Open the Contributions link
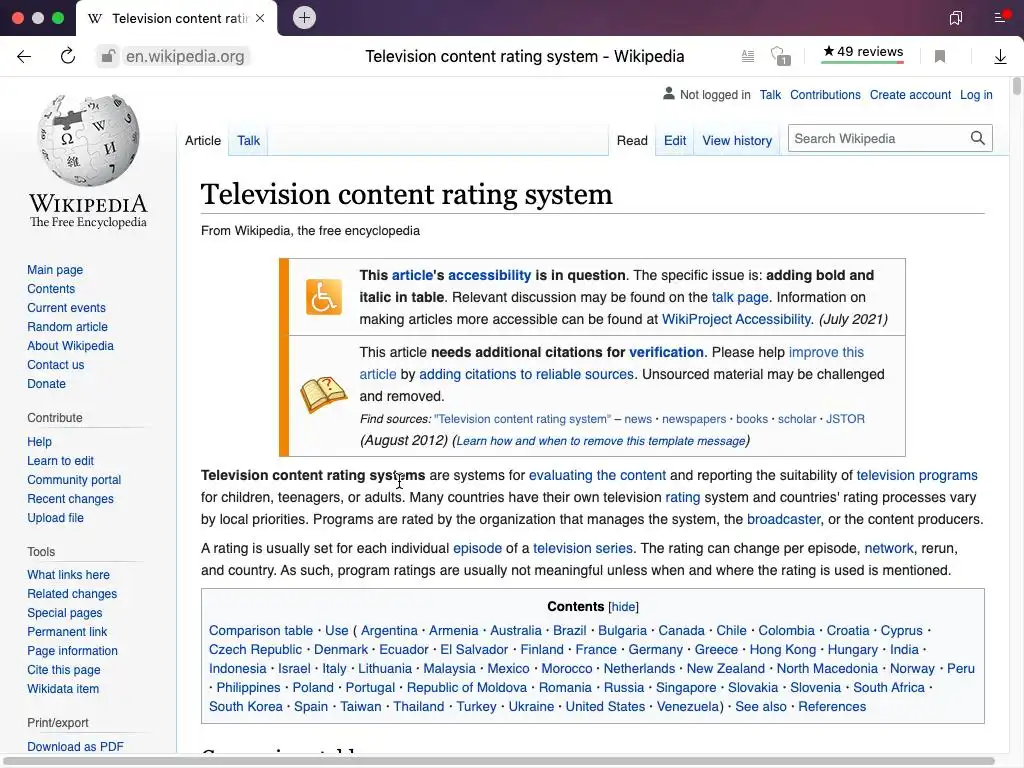 point(825,95)
